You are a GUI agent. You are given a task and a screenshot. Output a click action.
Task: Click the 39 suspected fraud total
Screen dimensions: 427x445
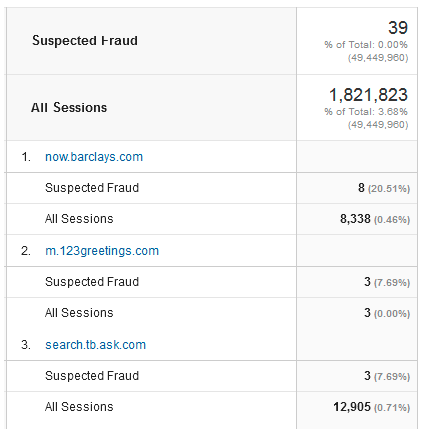pyautogui.click(x=398, y=28)
